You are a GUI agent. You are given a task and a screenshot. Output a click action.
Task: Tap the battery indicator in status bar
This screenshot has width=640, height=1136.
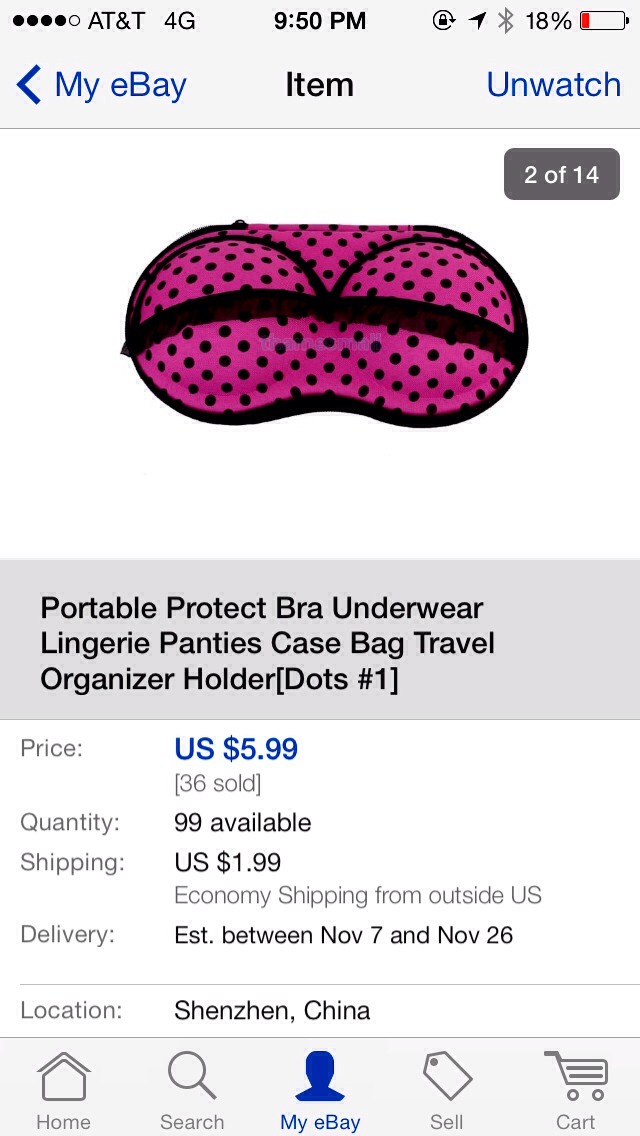[x=604, y=21]
